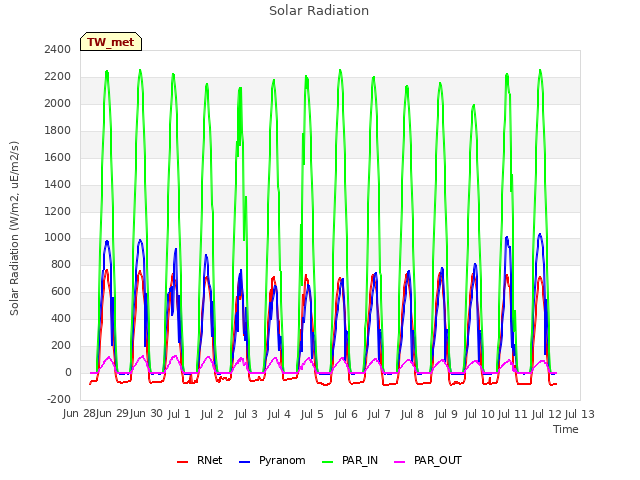The image size is (640, 480).
Task: Click the -200 y-axis tick label
Action: (x=59, y=399)
